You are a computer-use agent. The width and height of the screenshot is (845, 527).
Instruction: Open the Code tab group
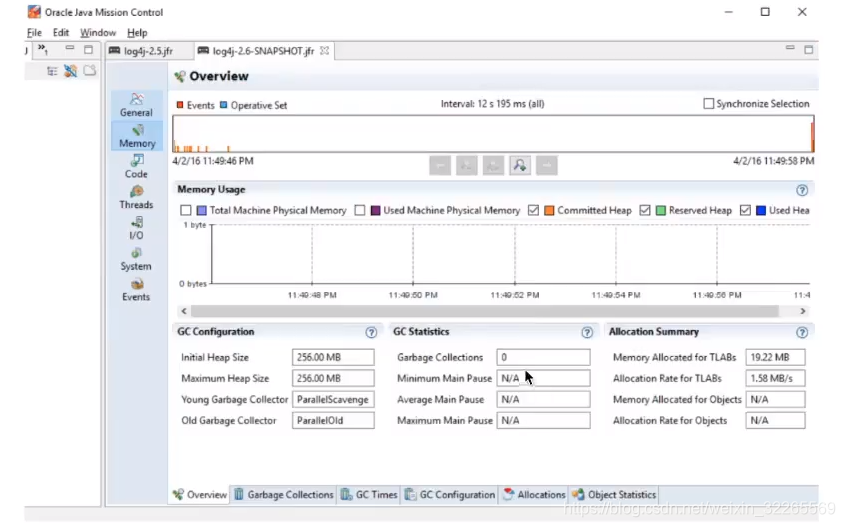(x=136, y=167)
